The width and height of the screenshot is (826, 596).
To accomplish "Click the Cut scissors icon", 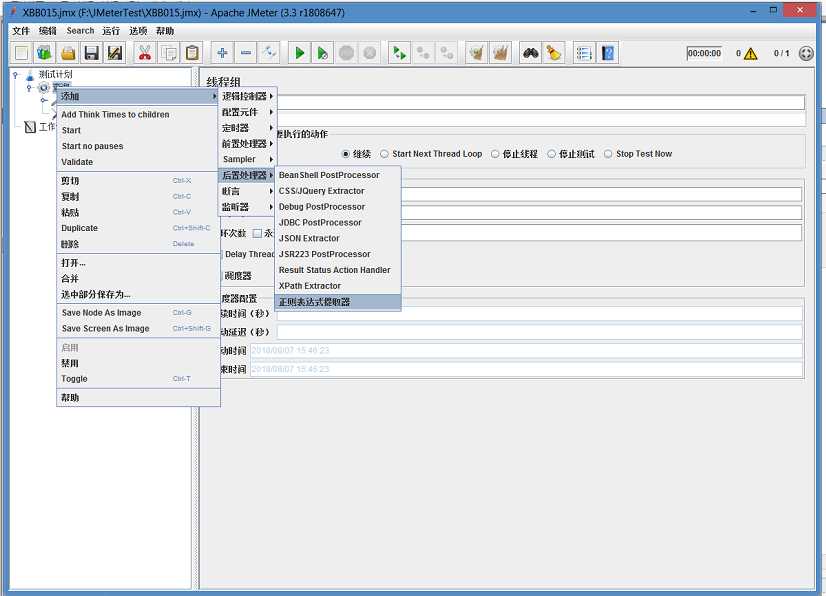I will [x=145, y=53].
